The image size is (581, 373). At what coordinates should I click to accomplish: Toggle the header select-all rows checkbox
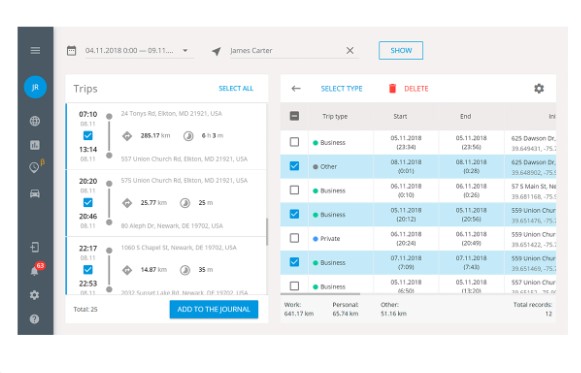coord(294,116)
